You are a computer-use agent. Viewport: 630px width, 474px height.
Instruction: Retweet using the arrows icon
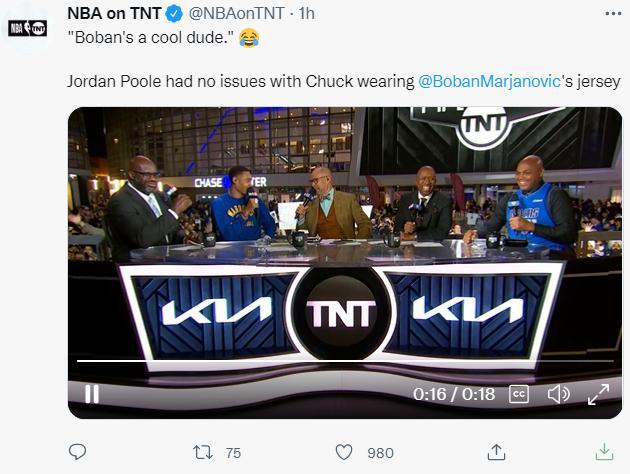[203, 452]
